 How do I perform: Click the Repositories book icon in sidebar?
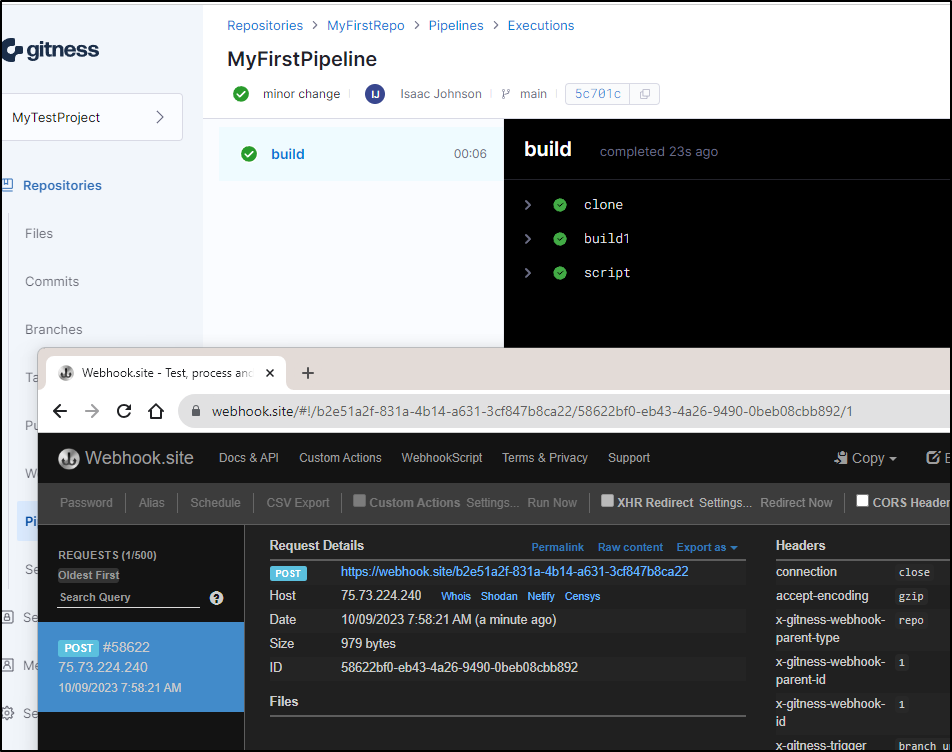tap(8, 185)
